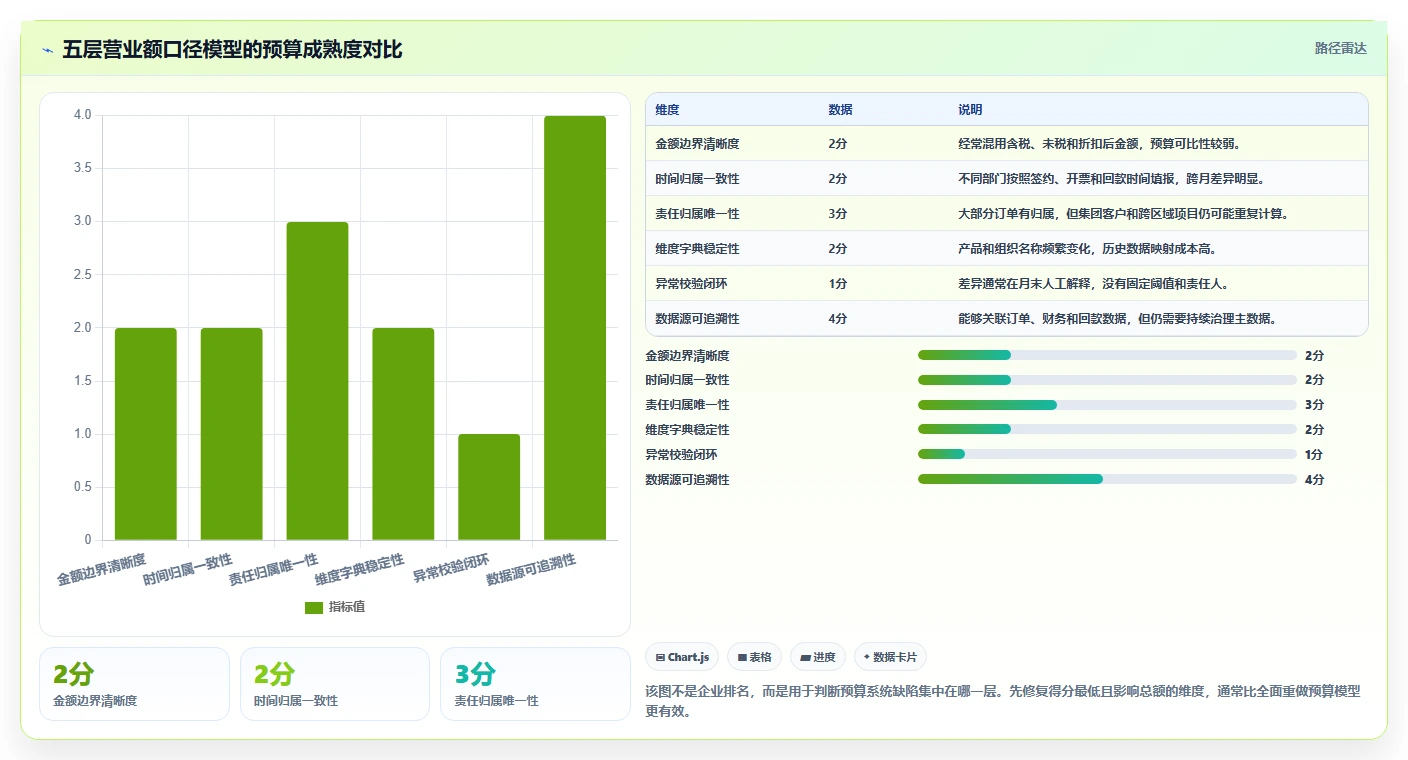Click the 数据源可追溯性 x-axis label

coord(531,570)
